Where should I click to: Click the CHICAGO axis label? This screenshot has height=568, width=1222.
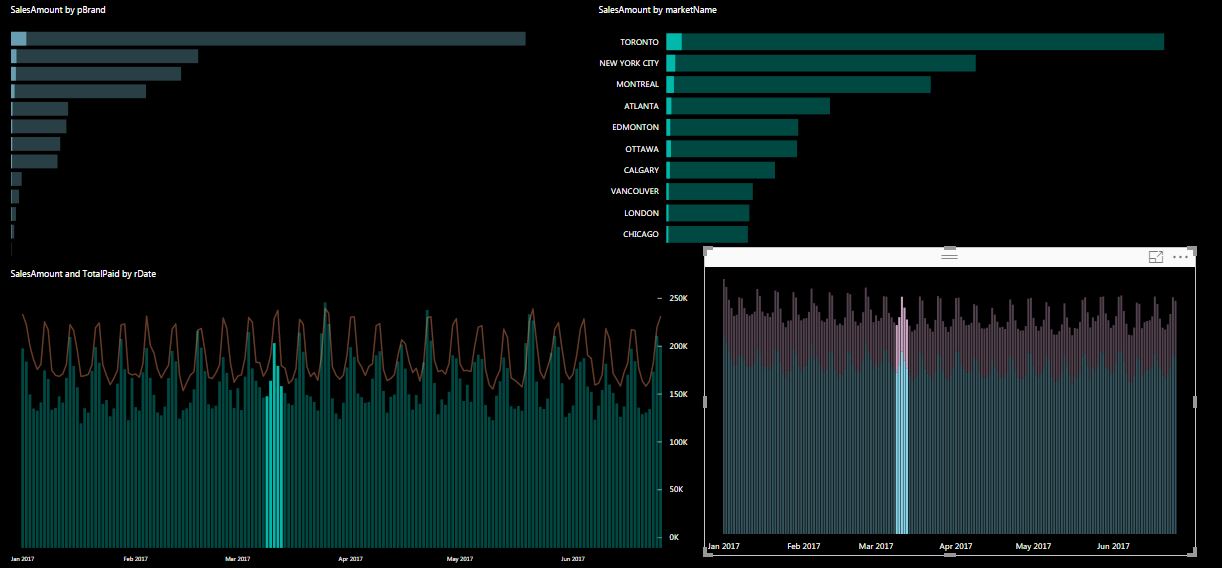click(x=641, y=234)
